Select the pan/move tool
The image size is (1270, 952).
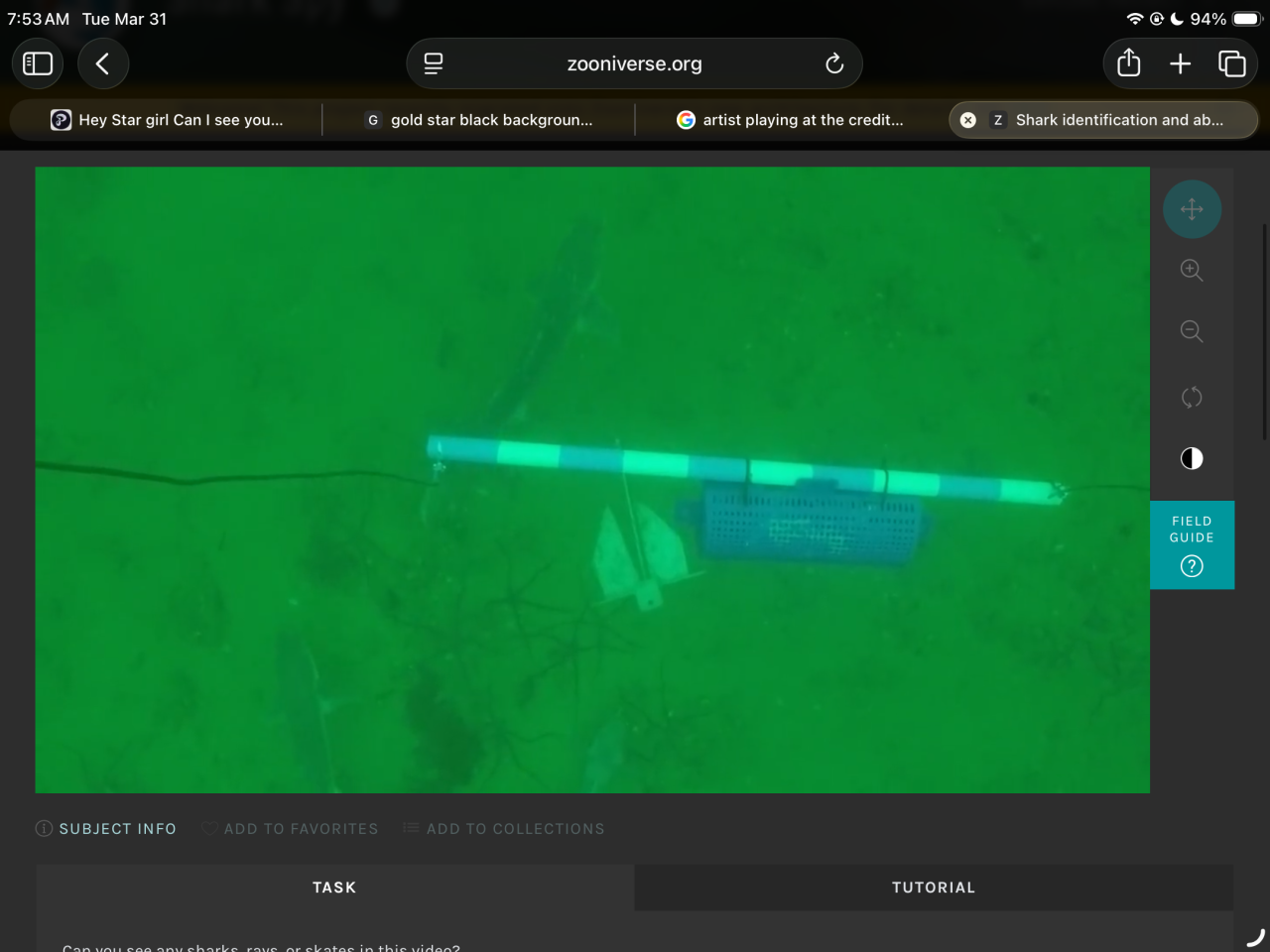coord(1192,209)
